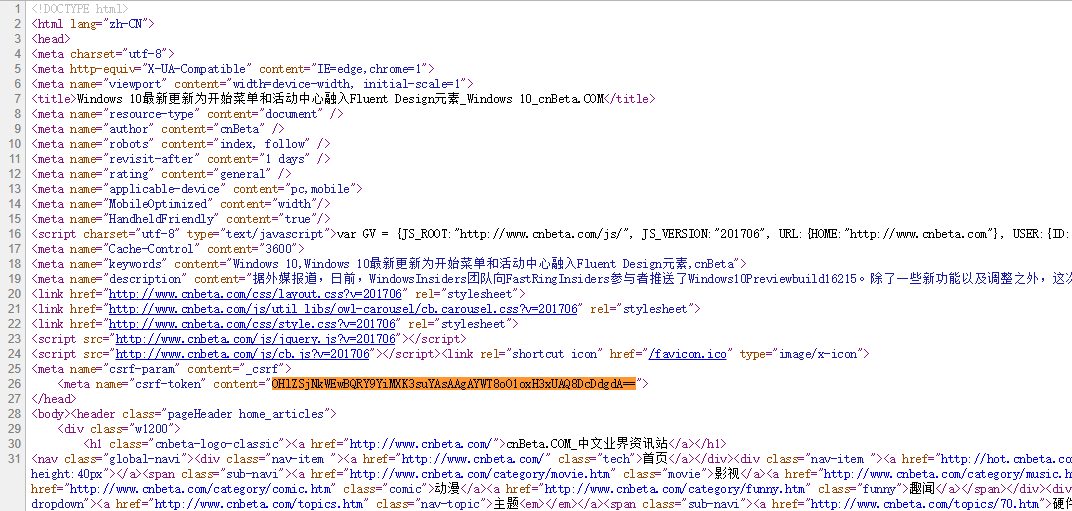The image size is (1072, 511).
Task: Click the closing head tag
Action: (54, 399)
